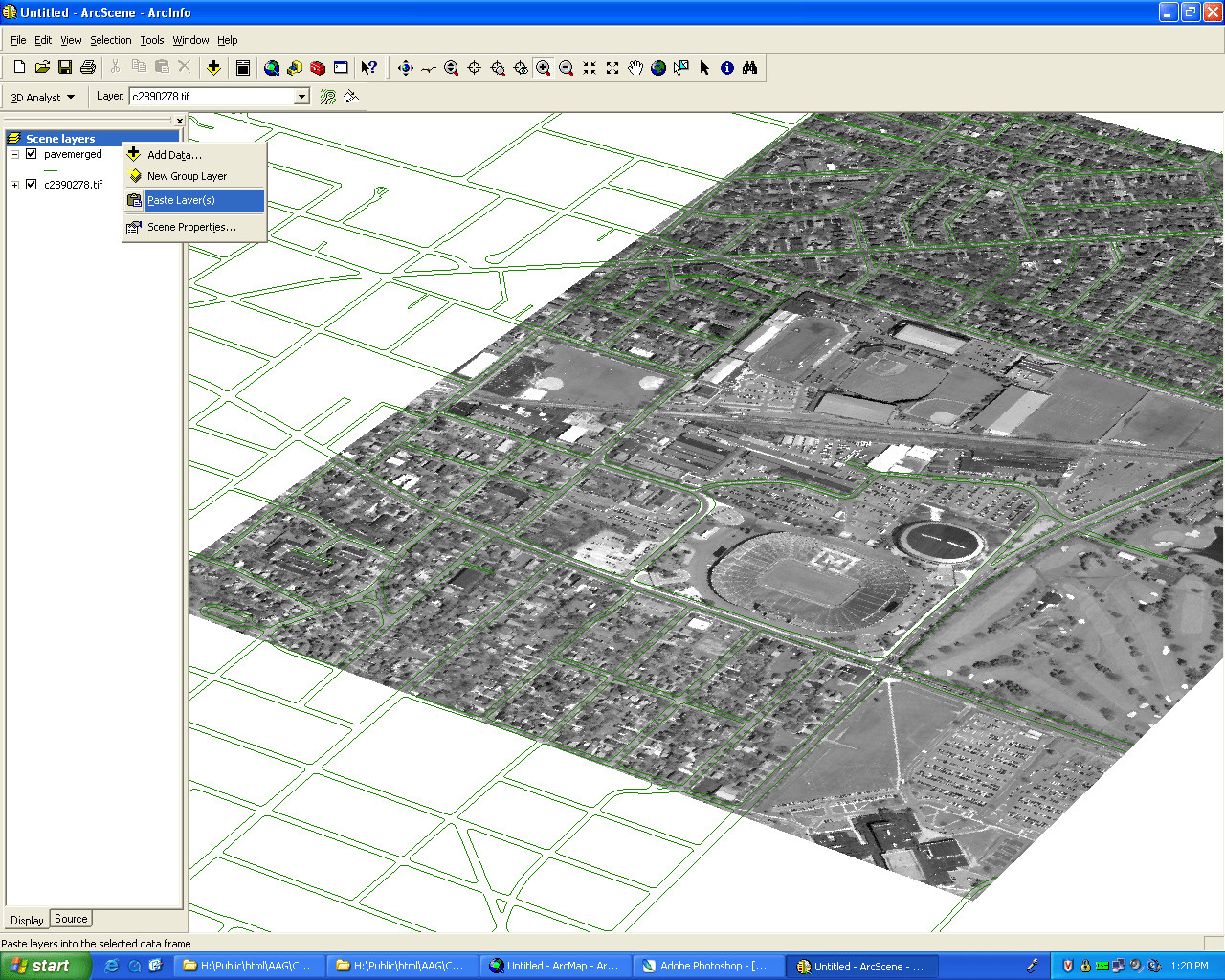Launch ArcToolbox from the red toolbox icon
Screen dimensions: 1225x980
(318, 68)
